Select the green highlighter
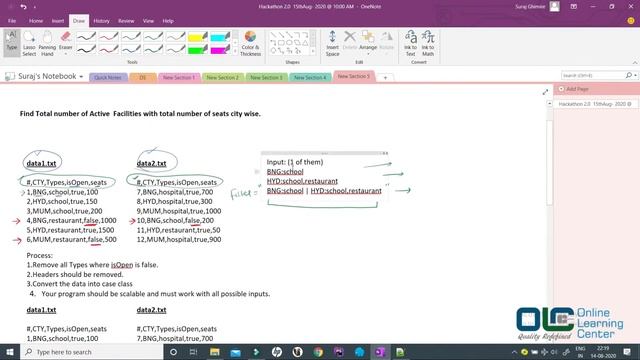 point(198,50)
